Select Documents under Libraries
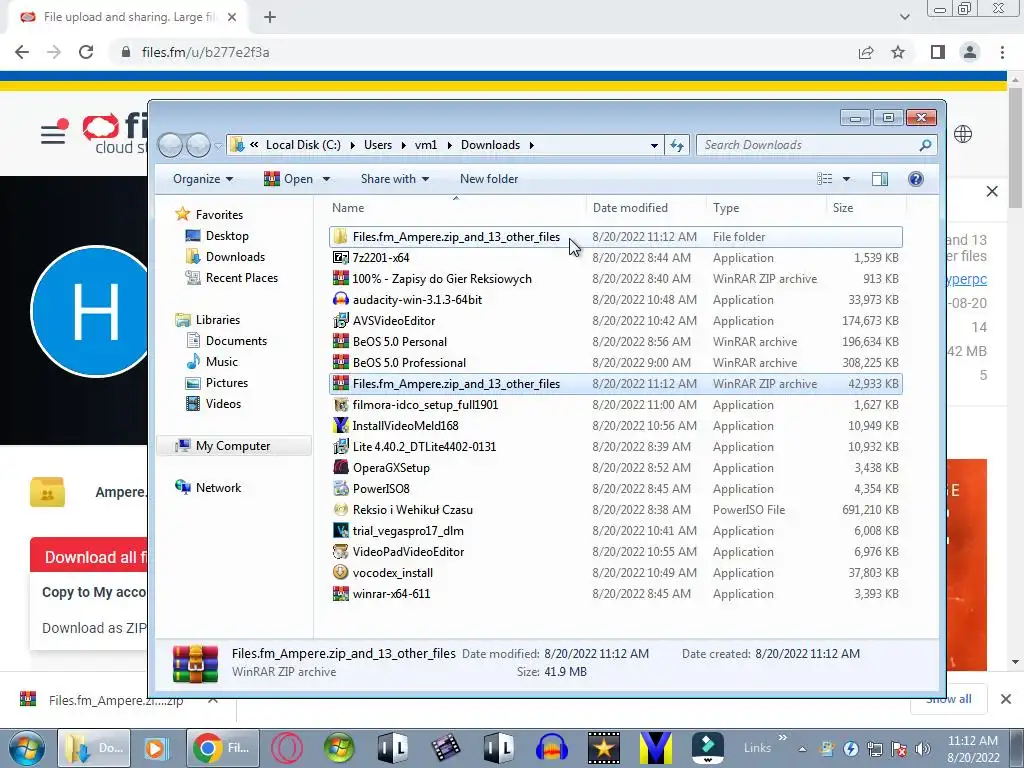Image resolution: width=1024 pixels, height=768 pixels. pyautogui.click(x=236, y=341)
